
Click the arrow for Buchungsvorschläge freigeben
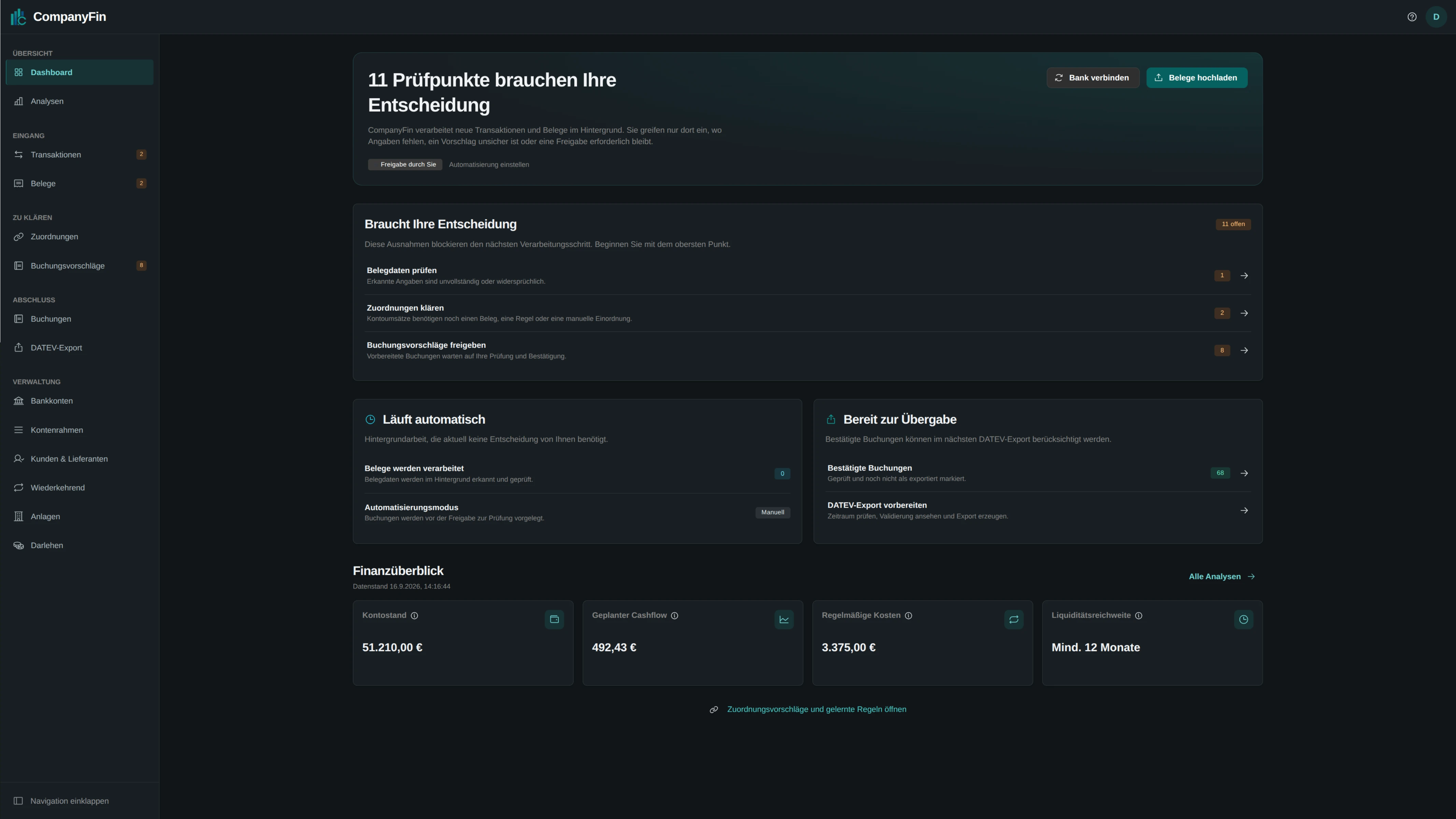point(1244,350)
